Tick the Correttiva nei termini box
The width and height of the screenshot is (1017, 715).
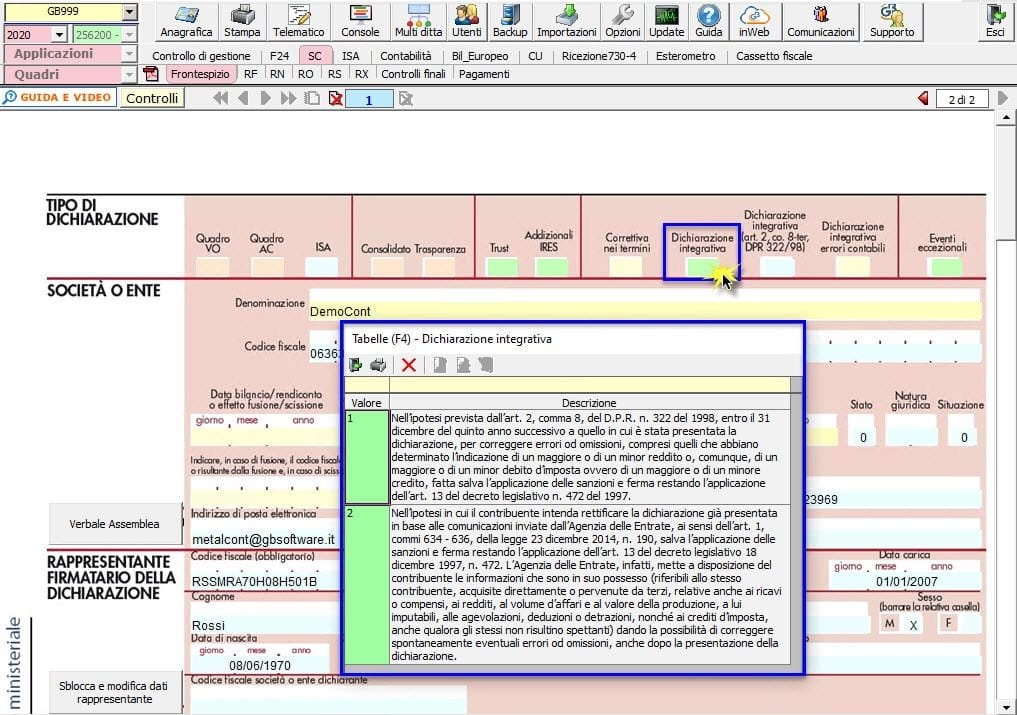(626, 267)
